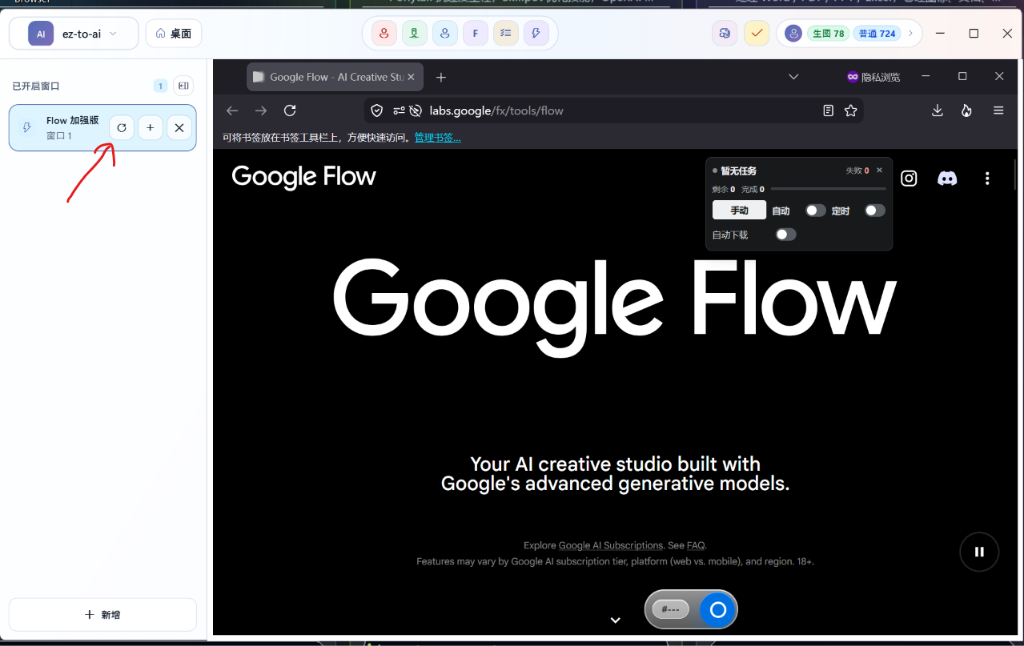
Task: Go back in browser history
Action: 232,110
